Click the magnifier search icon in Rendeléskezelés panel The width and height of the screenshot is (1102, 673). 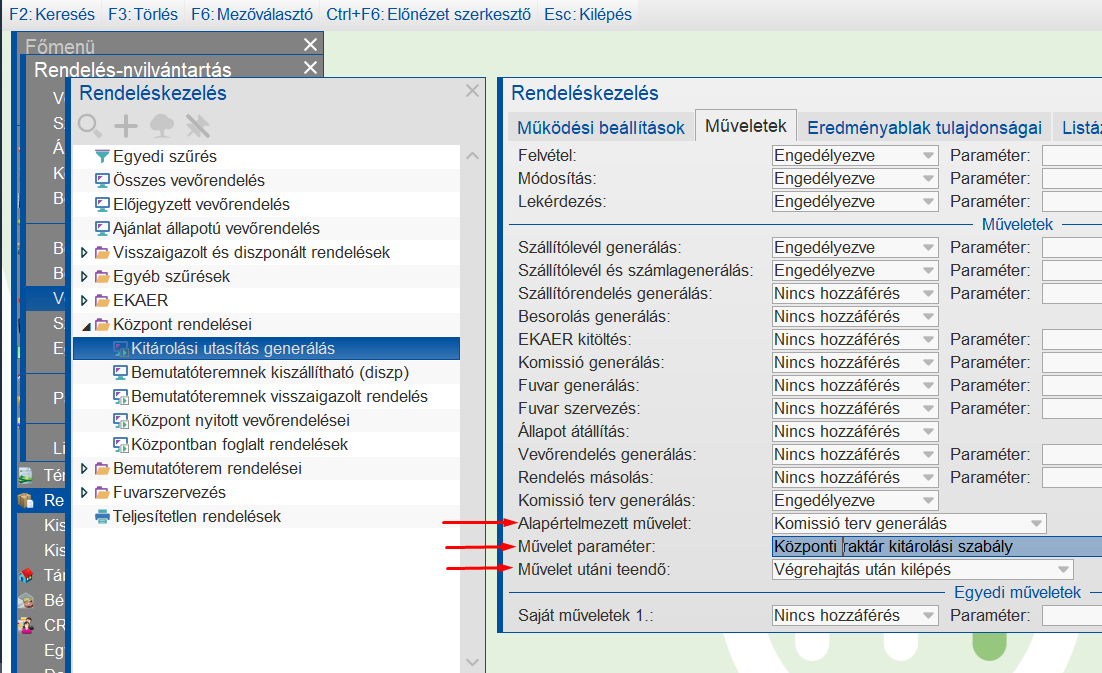tap(89, 126)
